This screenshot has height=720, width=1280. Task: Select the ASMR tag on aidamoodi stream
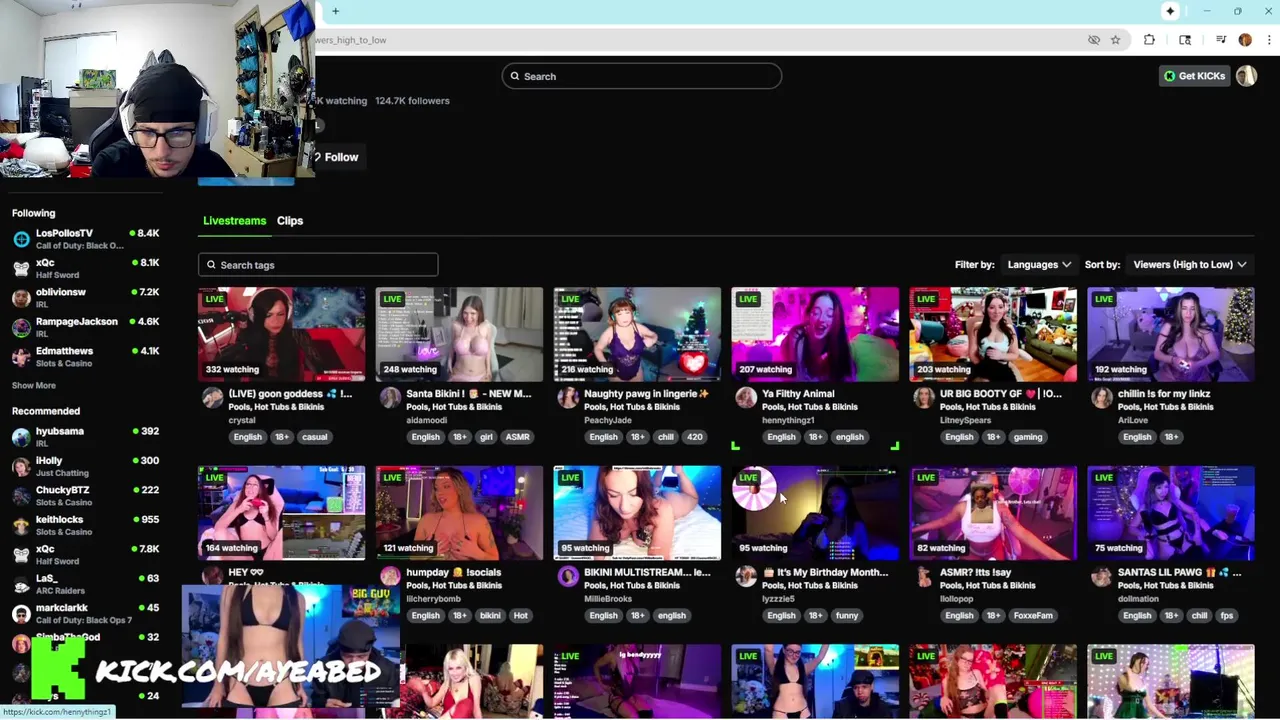pos(517,437)
